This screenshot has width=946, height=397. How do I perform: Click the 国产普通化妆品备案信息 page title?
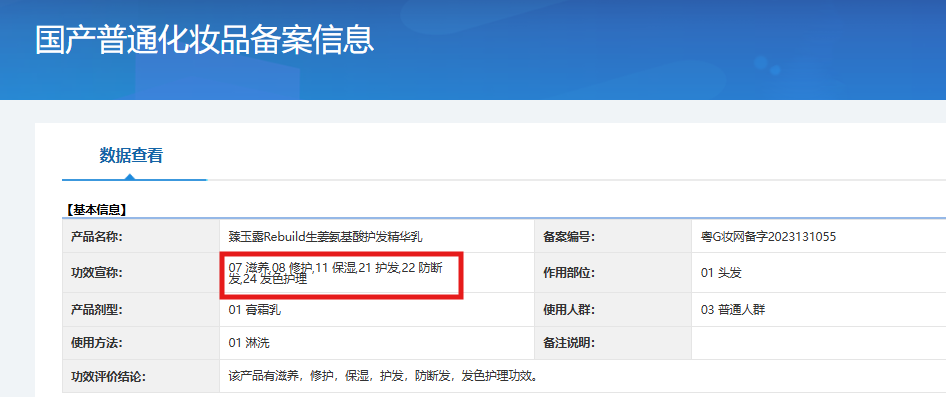point(205,40)
